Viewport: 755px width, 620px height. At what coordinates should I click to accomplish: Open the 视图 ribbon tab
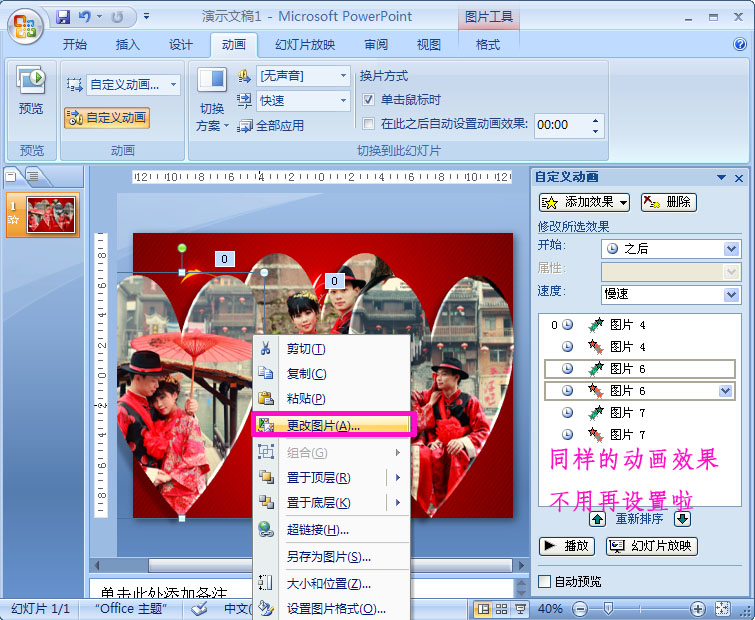pos(429,45)
